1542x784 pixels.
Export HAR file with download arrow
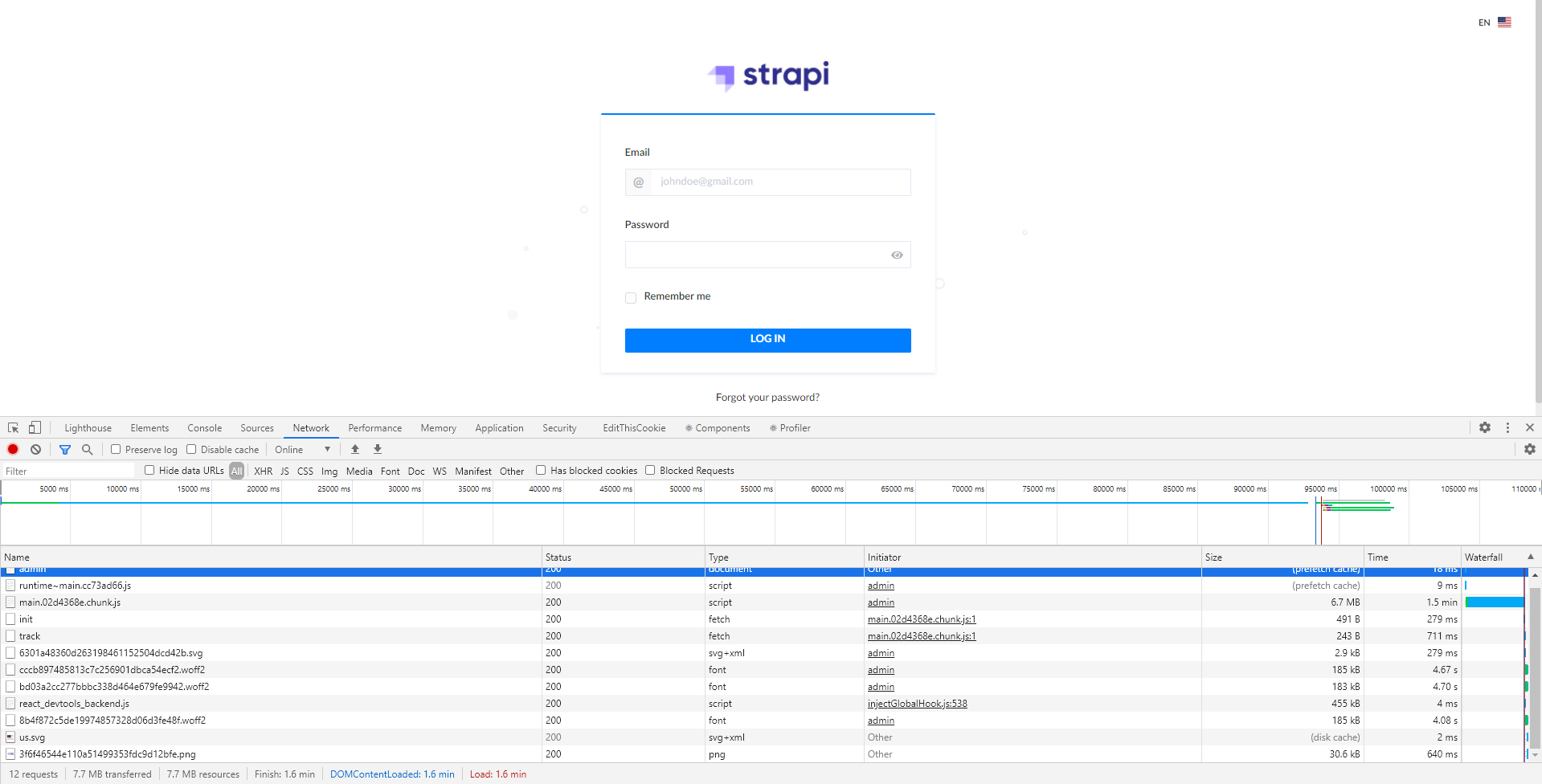tap(378, 450)
